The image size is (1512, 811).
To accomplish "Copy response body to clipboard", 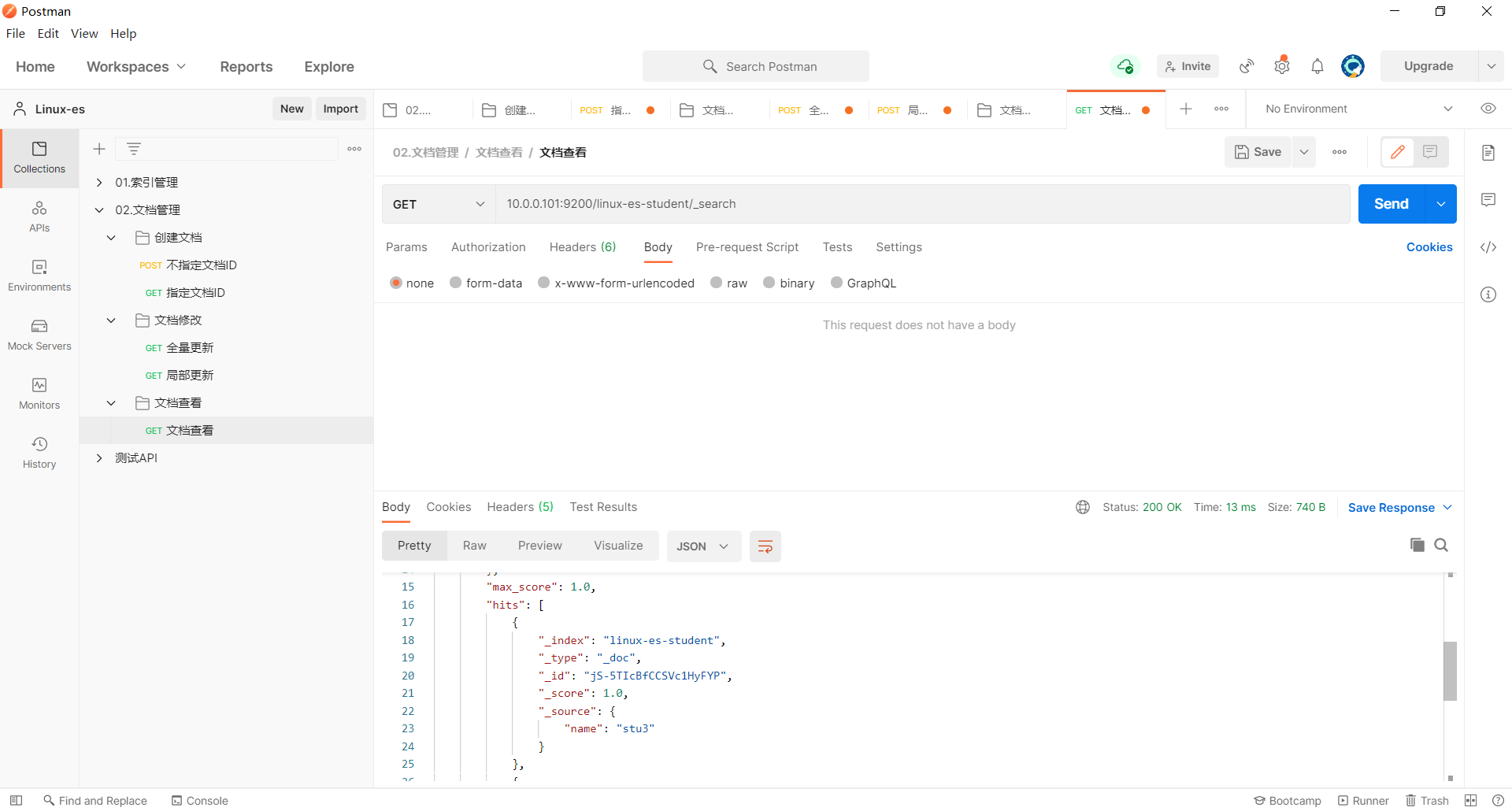I will [x=1417, y=545].
